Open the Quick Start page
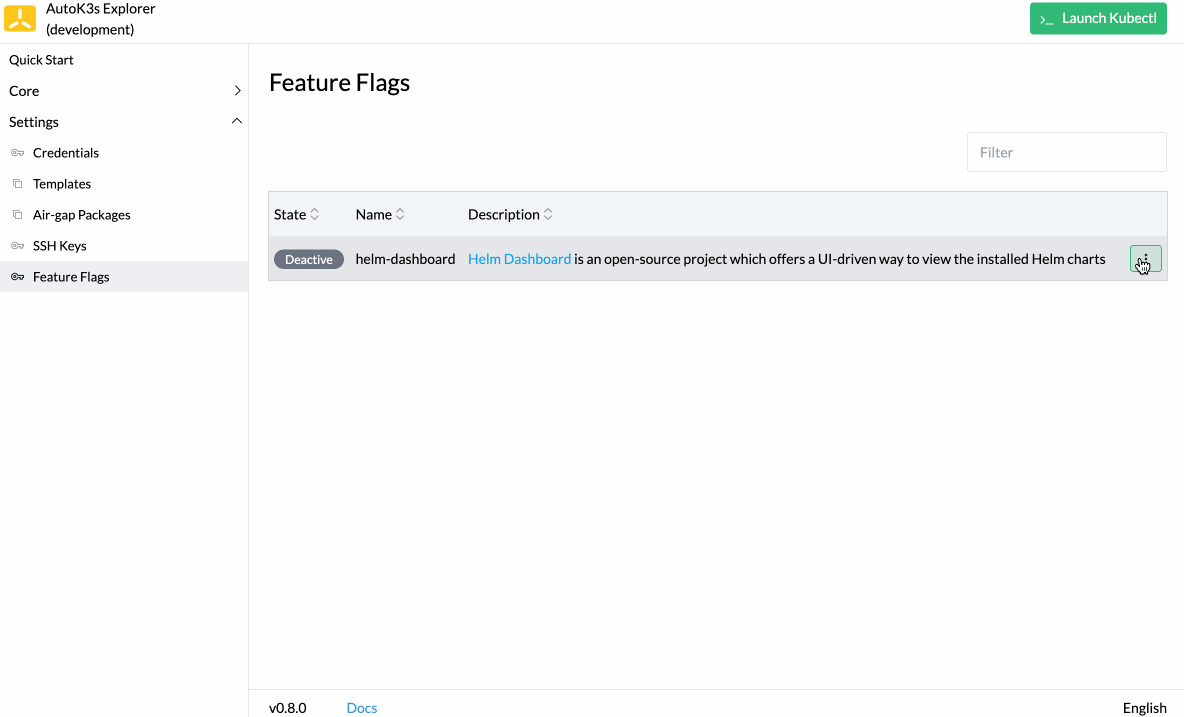Image resolution: width=1184 pixels, height=717 pixels. tap(41, 59)
